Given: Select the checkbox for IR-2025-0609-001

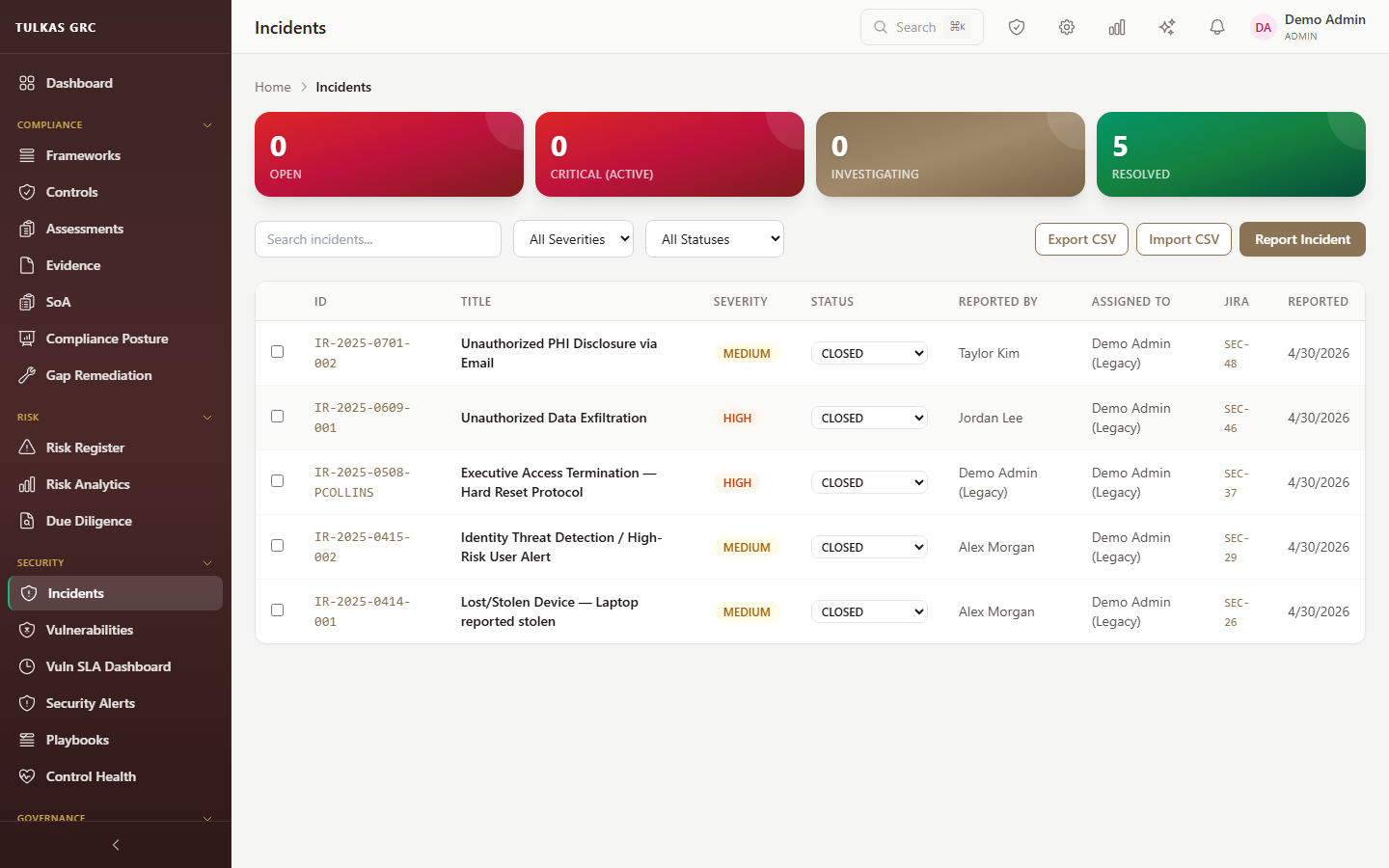Looking at the screenshot, I should (x=277, y=417).
